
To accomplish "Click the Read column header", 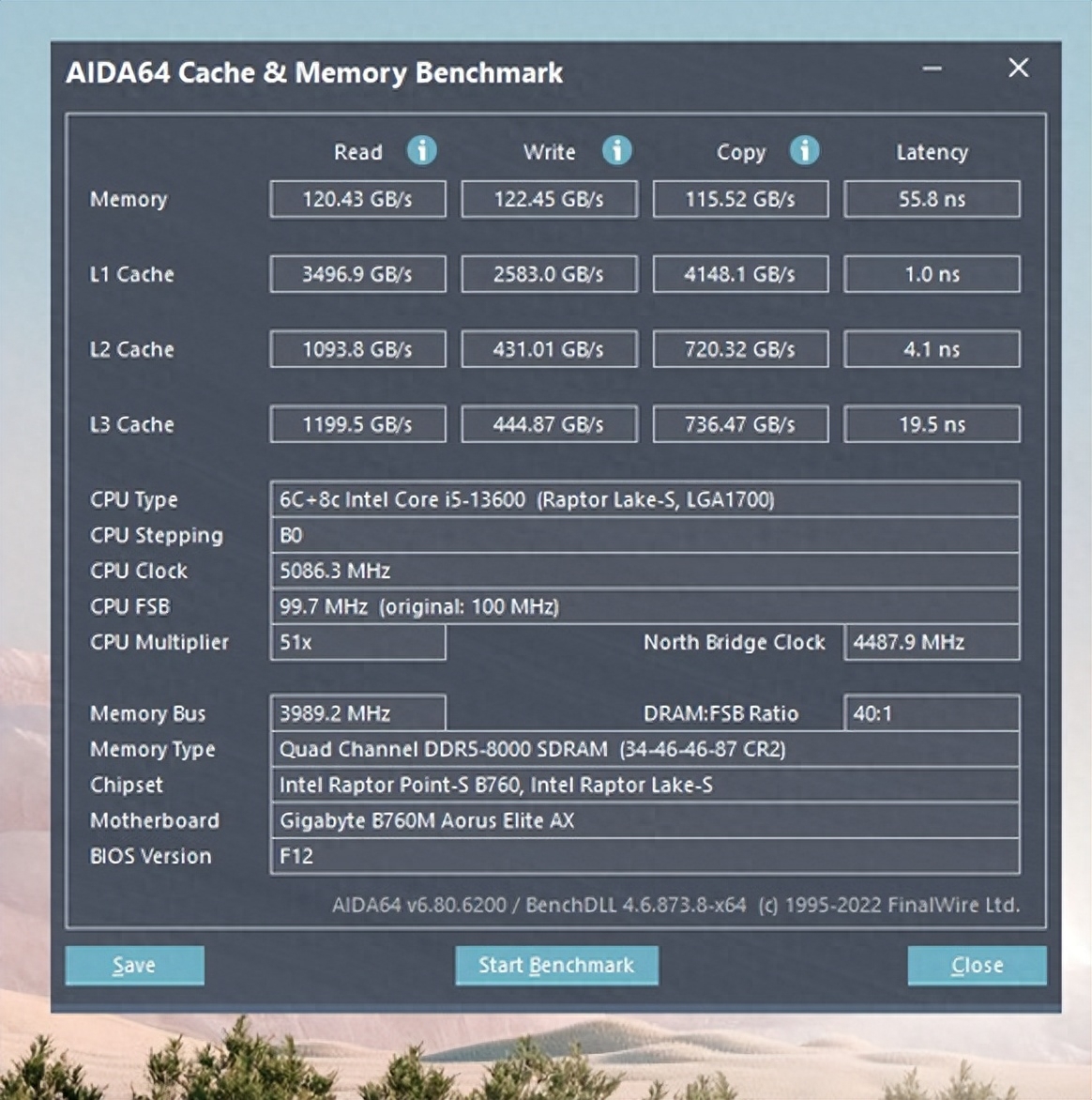I will point(357,152).
